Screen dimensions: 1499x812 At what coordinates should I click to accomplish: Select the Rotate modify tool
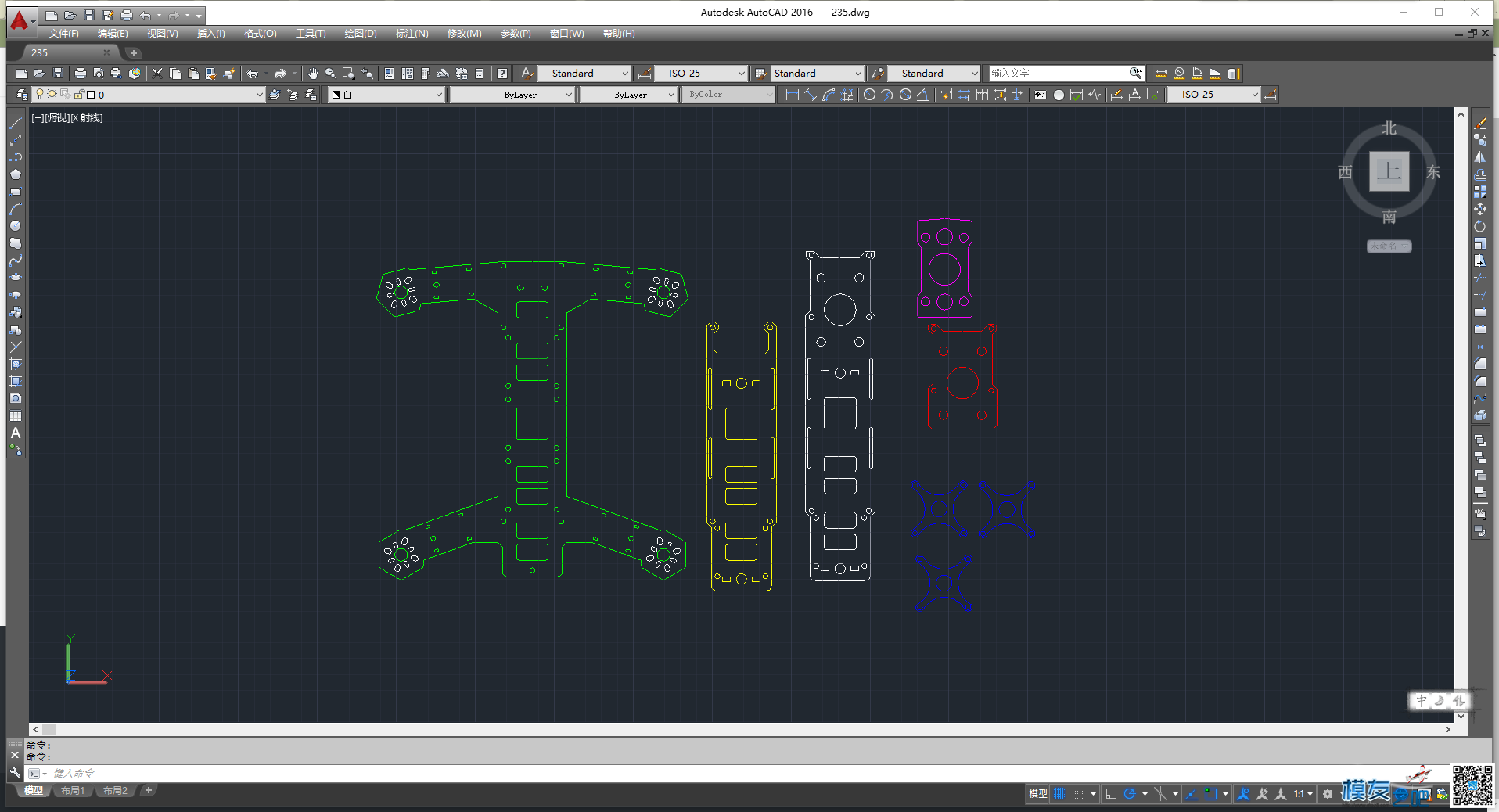(1480, 226)
